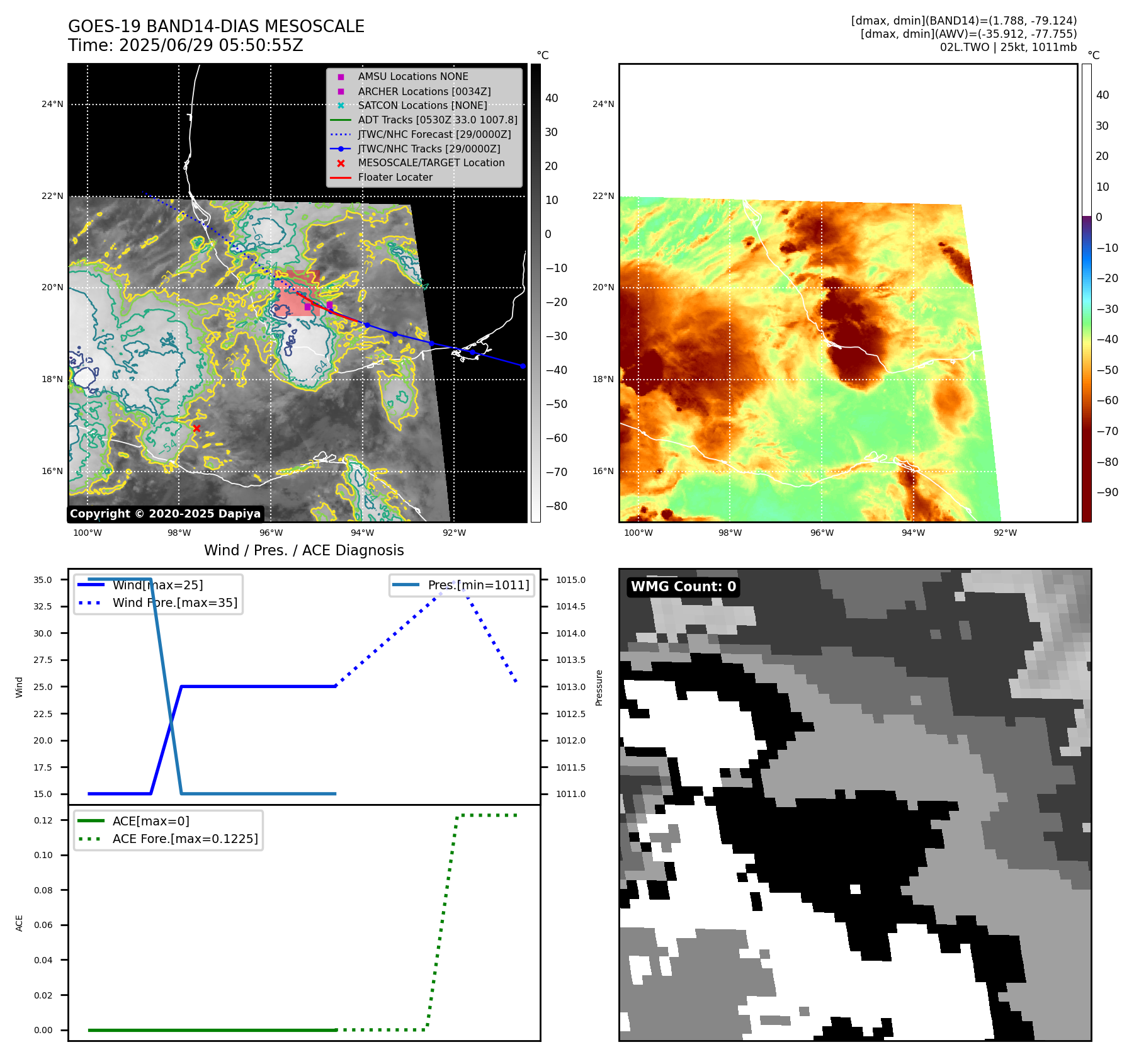Click the 35.0 tick on the Wind axis
The image size is (1134, 1064).
tap(43, 580)
